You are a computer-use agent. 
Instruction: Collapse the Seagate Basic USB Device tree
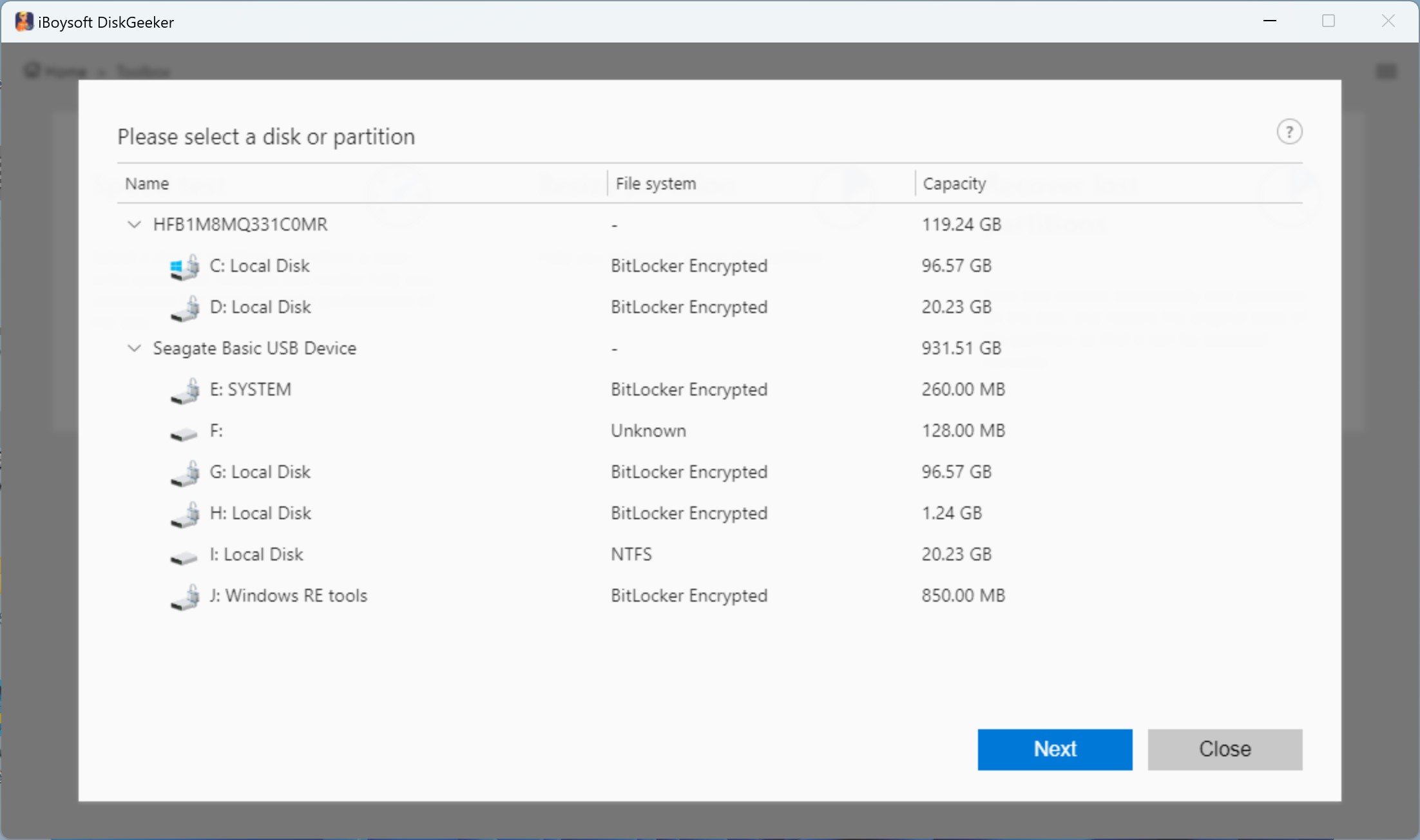coord(134,348)
